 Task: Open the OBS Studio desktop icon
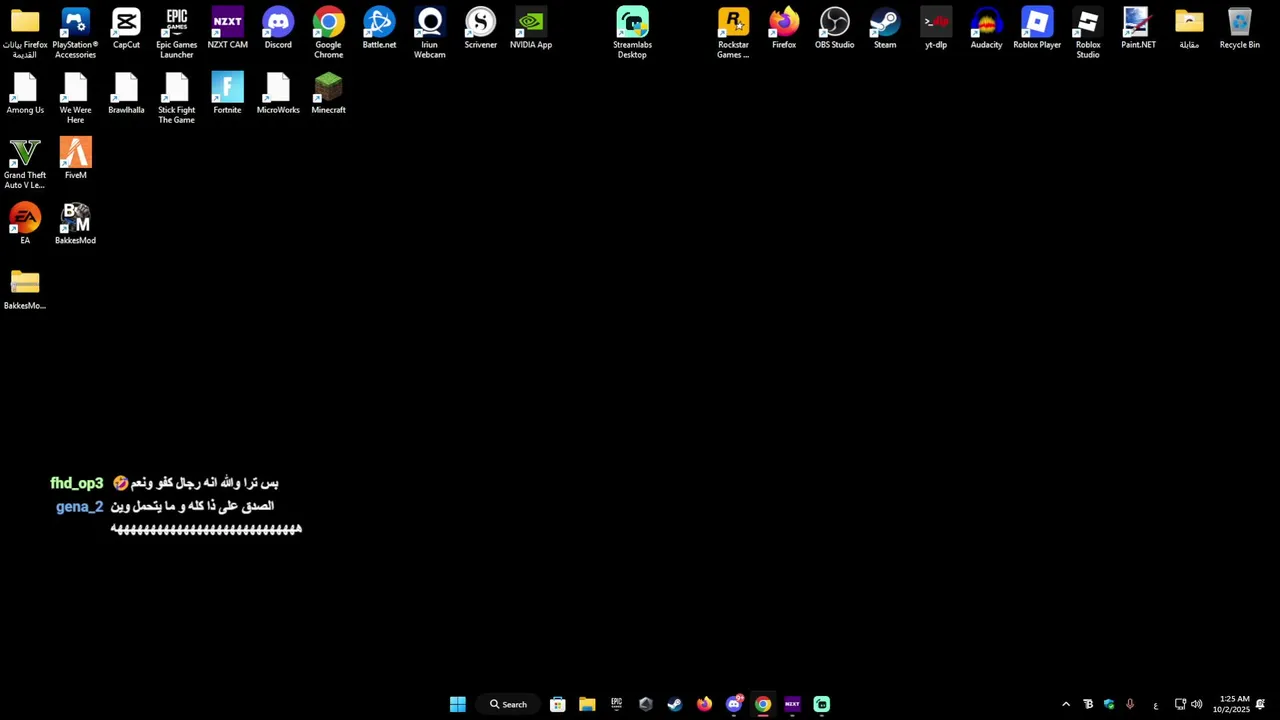click(x=834, y=29)
